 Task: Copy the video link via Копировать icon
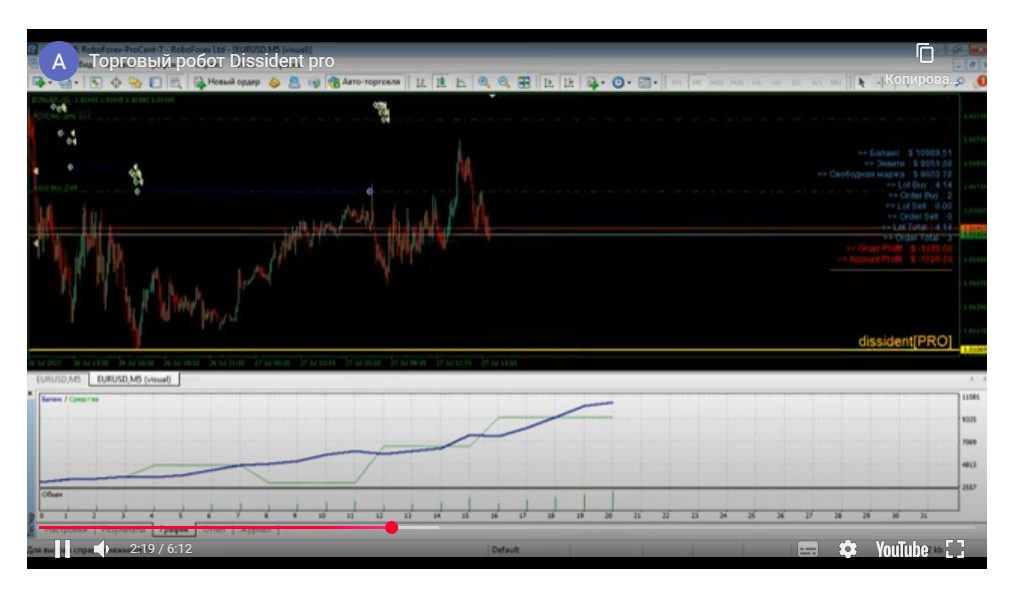click(924, 53)
